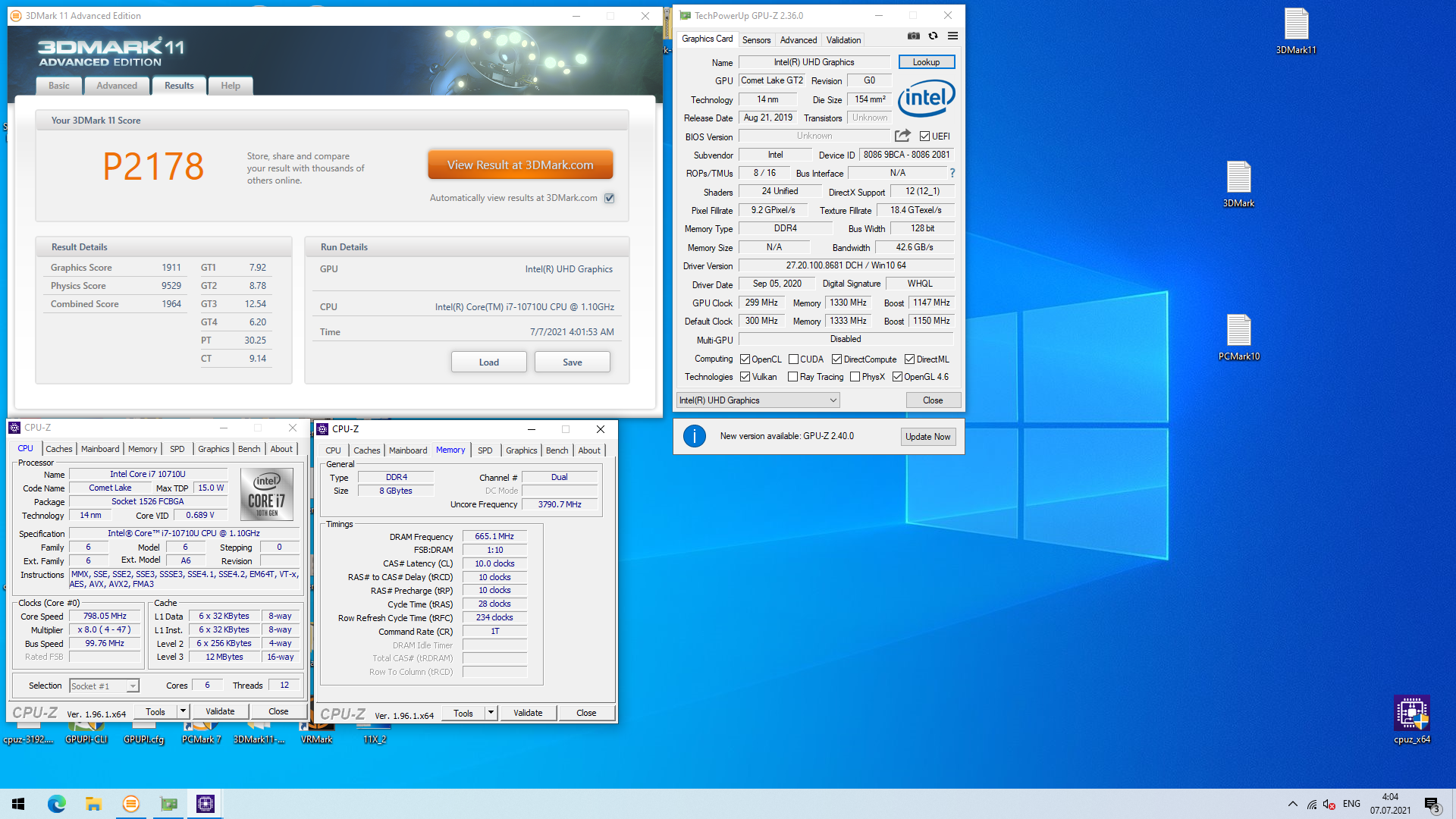This screenshot has width=1456, height=819.
Task: Open the notification center icon
Action: (1432, 805)
